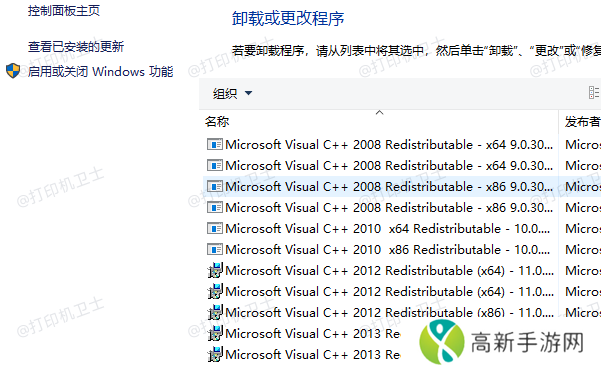Select Microsoft Visual C++ 2010 x64 Redistributable
This screenshot has height=367, width=601.
[x=388, y=229]
